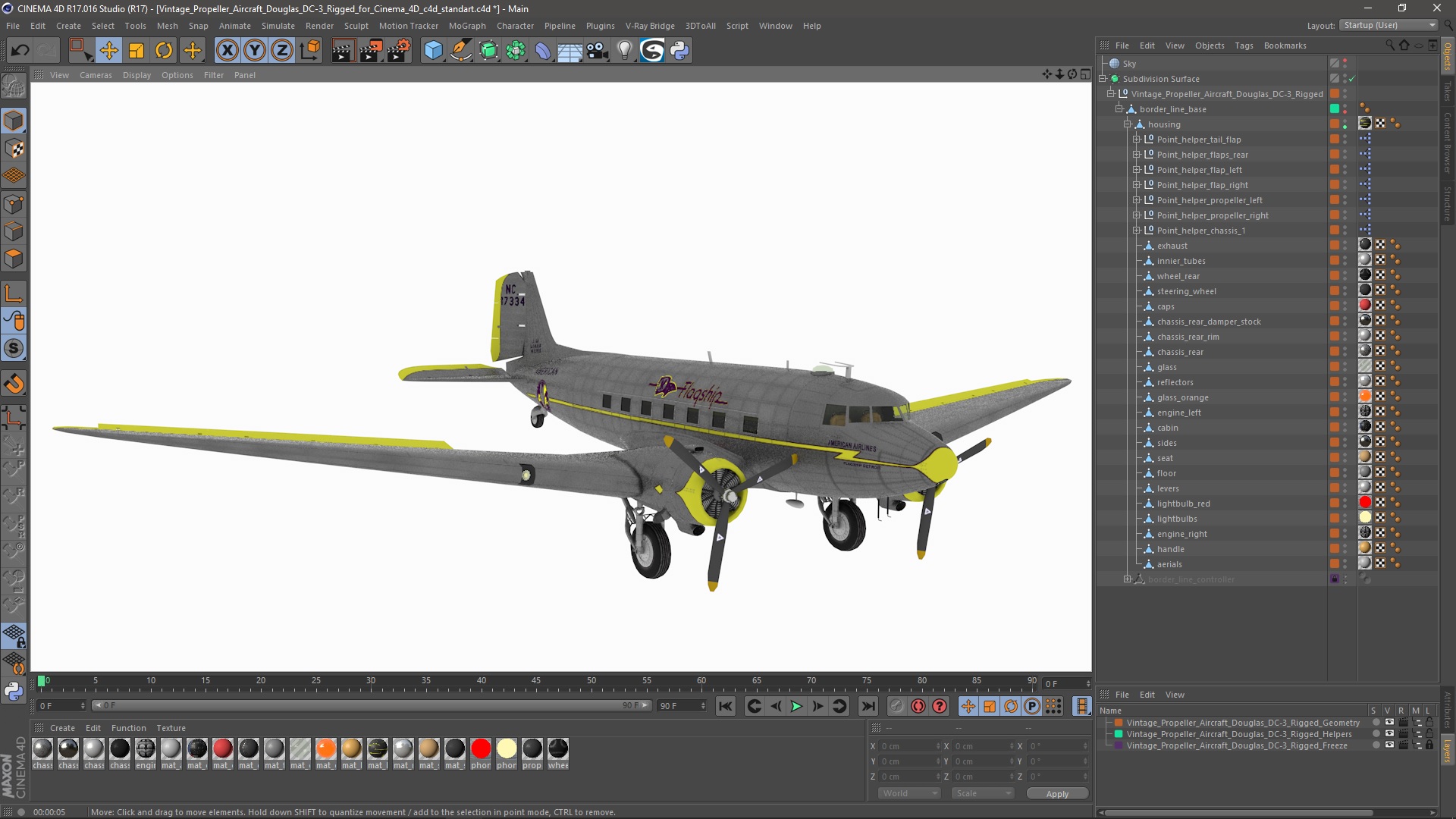Open Material Manager Create menu
Image resolution: width=1456 pixels, height=819 pixels.
[x=62, y=728]
